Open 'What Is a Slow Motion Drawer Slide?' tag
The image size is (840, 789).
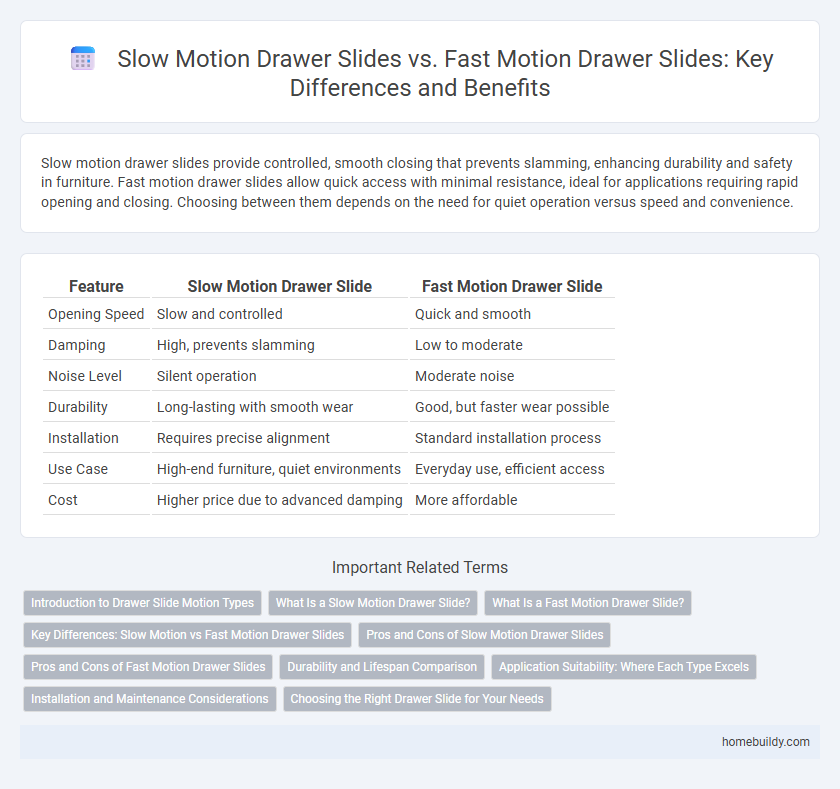tap(373, 603)
